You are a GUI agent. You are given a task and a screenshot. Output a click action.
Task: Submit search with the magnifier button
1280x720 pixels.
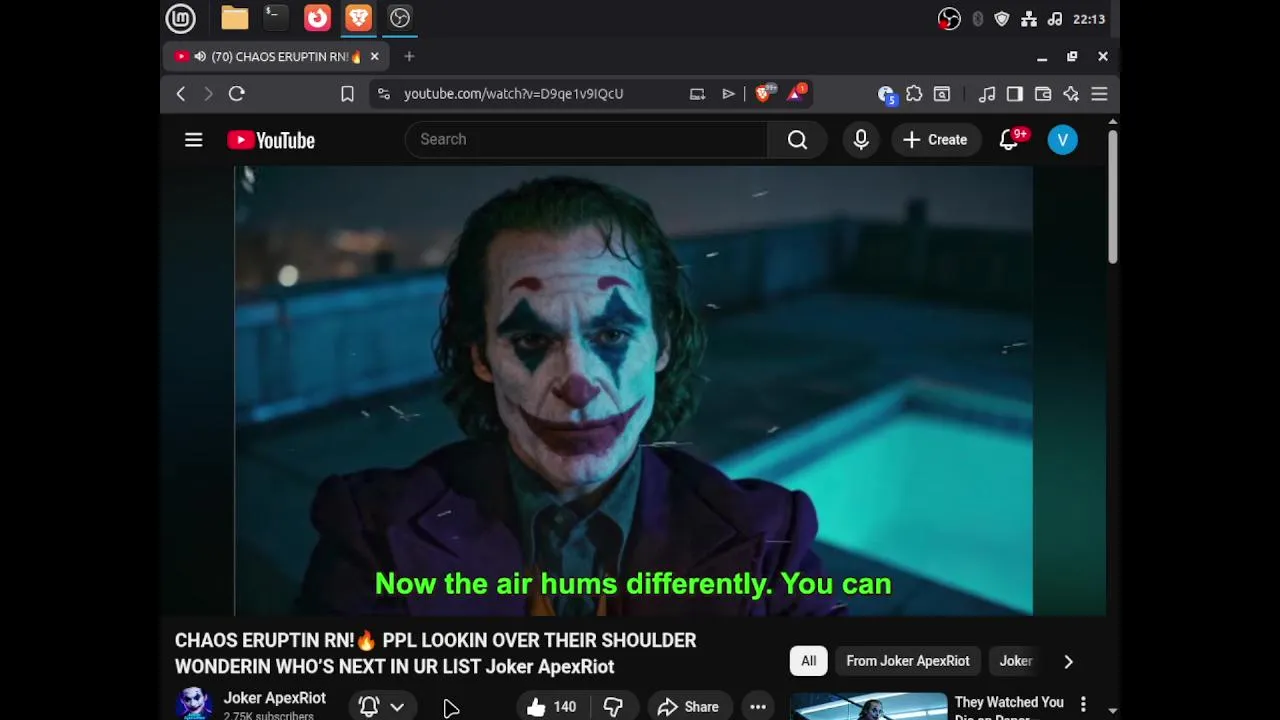797,140
